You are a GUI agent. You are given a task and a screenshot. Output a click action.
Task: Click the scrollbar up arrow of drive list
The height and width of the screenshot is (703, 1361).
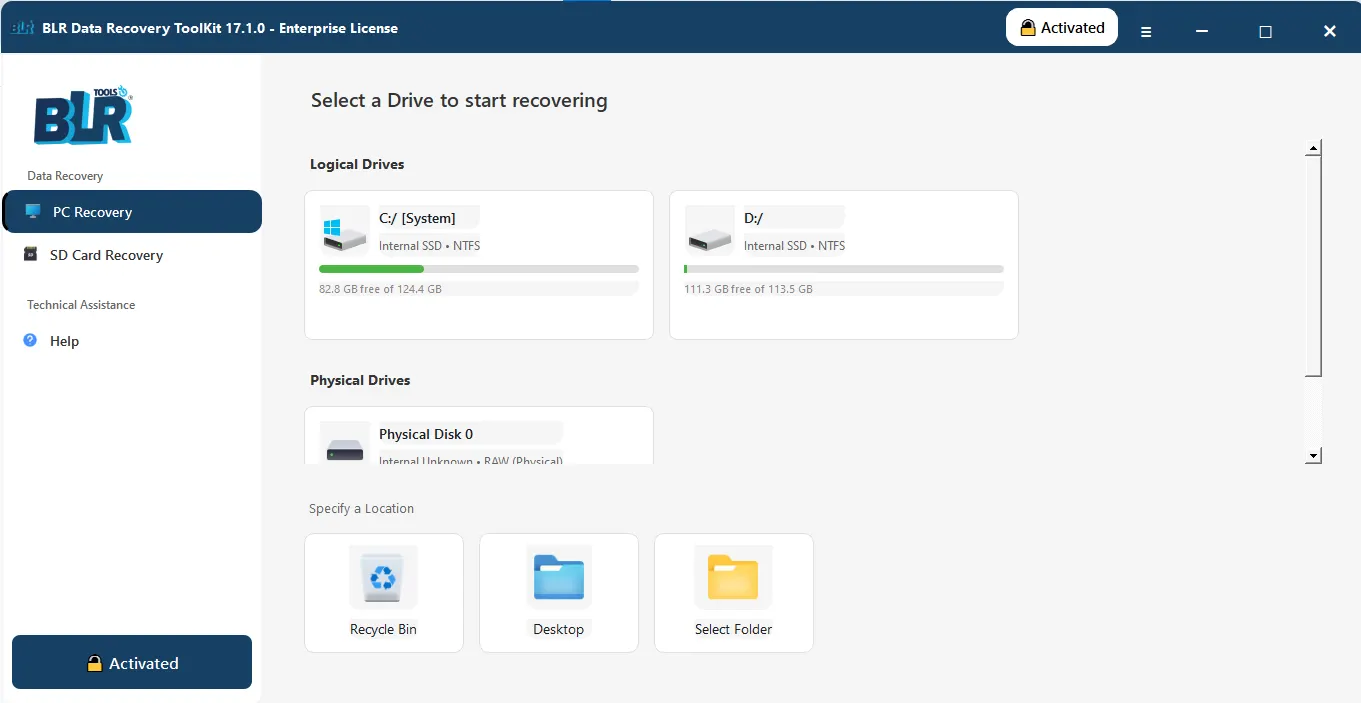(1314, 149)
